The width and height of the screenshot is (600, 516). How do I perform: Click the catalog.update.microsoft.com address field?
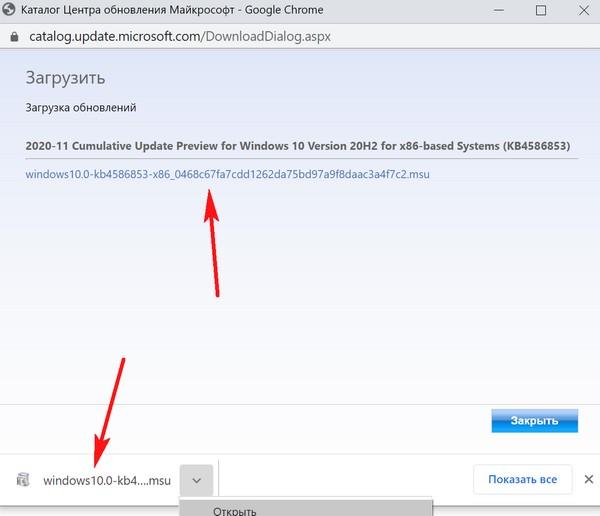[180, 36]
